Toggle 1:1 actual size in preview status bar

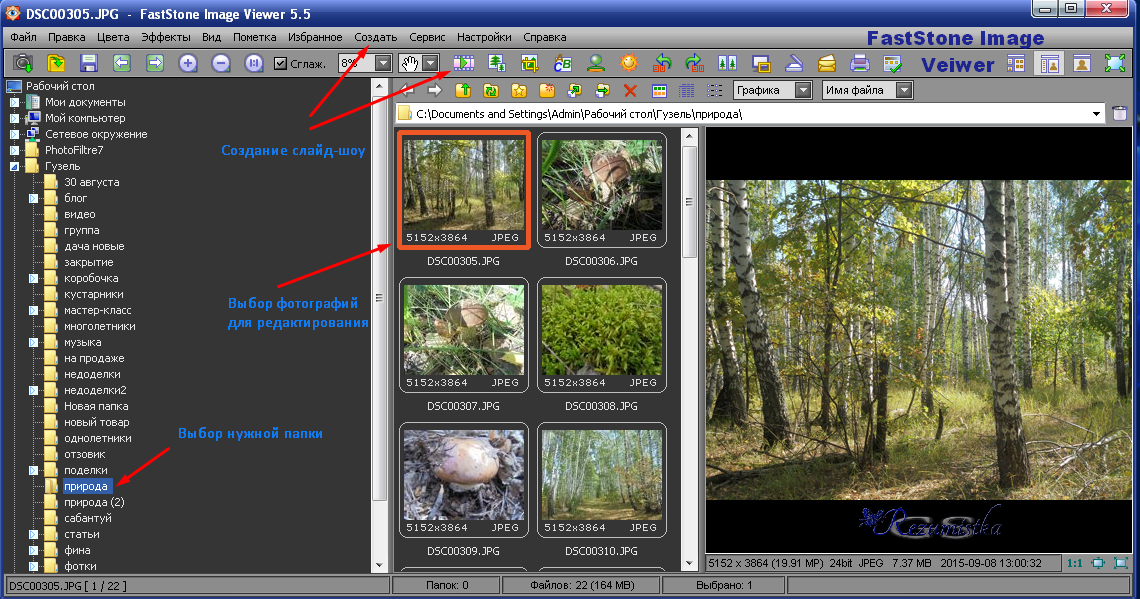(x=1075, y=563)
